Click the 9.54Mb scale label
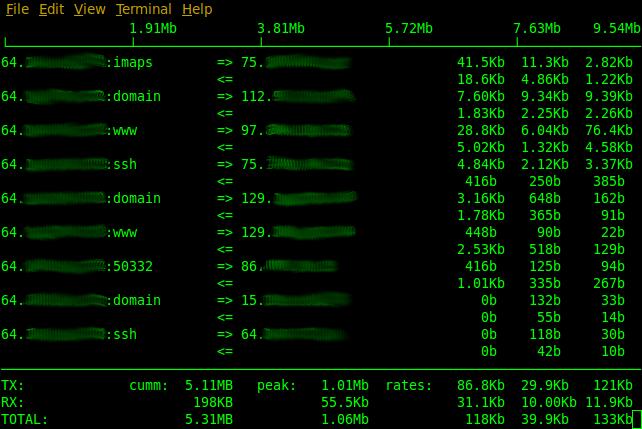Viewport: 642px width, 429px height. [x=617, y=28]
